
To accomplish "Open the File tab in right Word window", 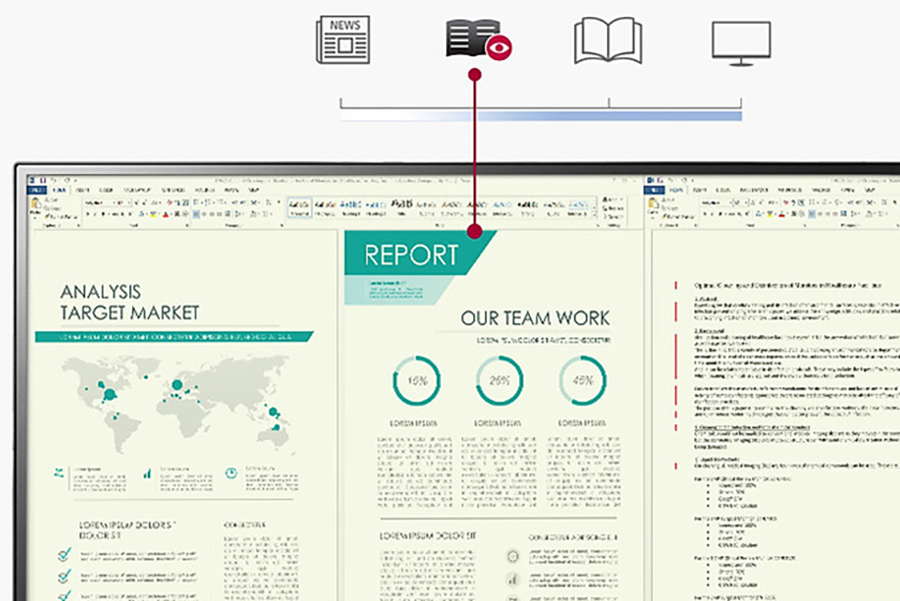I will tap(654, 190).
